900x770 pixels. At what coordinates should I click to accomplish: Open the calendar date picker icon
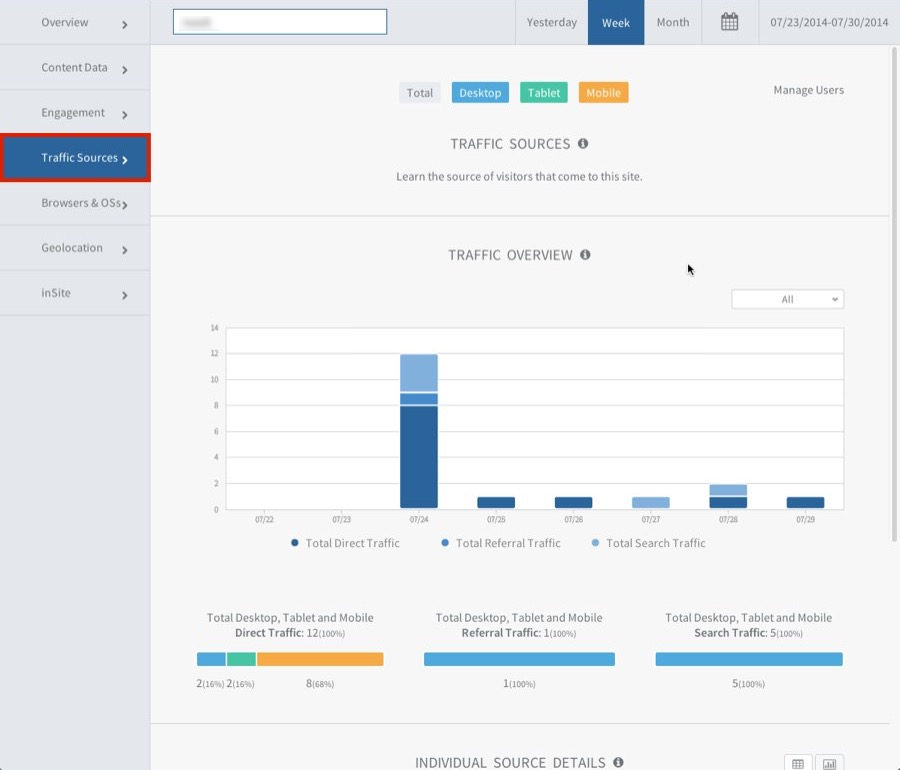click(x=729, y=22)
